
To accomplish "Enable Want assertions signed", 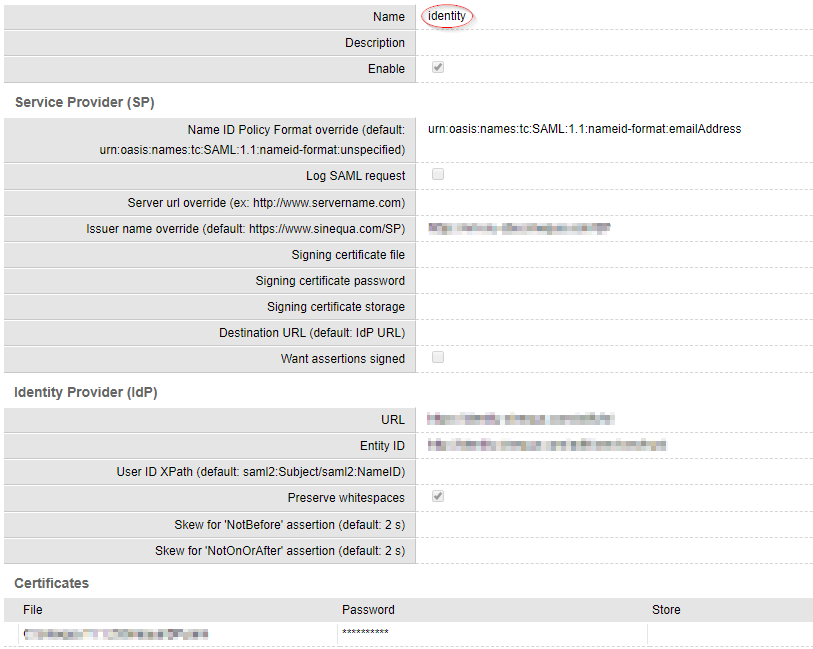I will point(436,357).
